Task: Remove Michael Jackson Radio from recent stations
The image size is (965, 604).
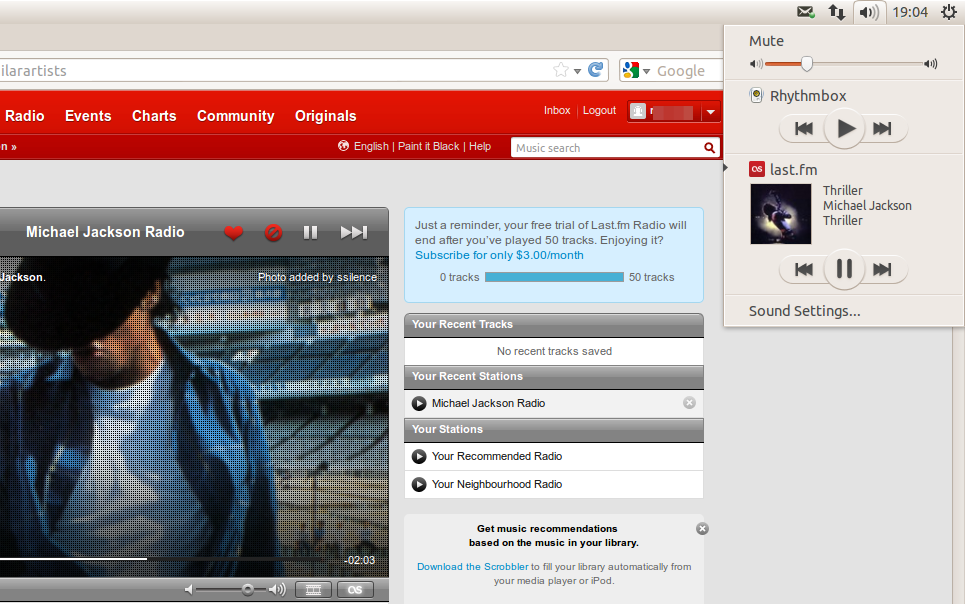Action: click(689, 403)
